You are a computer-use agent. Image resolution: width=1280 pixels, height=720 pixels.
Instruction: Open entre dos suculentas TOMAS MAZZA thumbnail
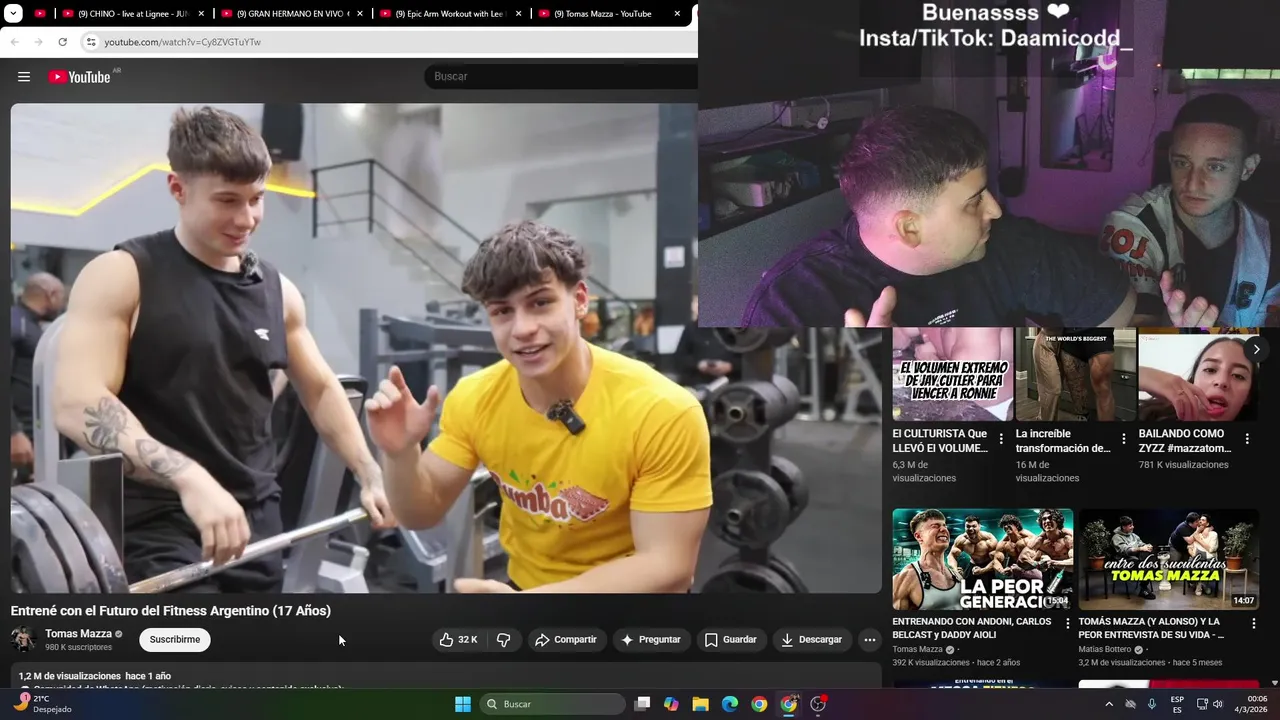(x=1169, y=559)
